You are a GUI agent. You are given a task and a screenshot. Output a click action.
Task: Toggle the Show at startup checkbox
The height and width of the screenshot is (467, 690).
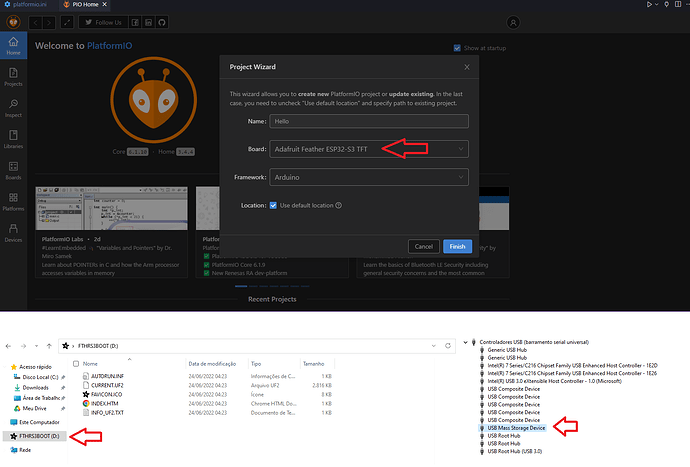click(x=457, y=48)
